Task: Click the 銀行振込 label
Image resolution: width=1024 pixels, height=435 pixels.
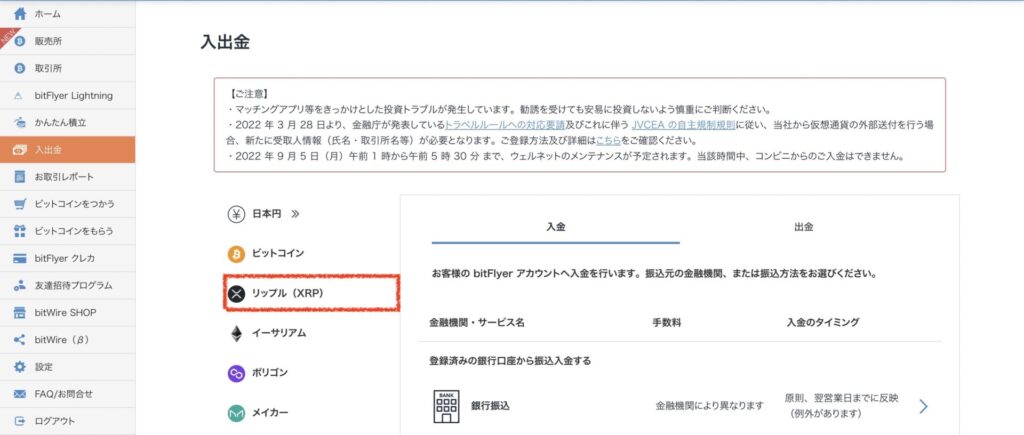Action: pyautogui.click(x=490, y=406)
